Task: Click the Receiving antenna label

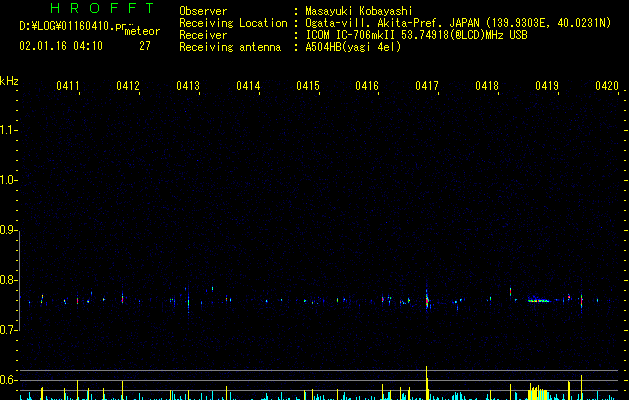Action: tap(230, 47)
